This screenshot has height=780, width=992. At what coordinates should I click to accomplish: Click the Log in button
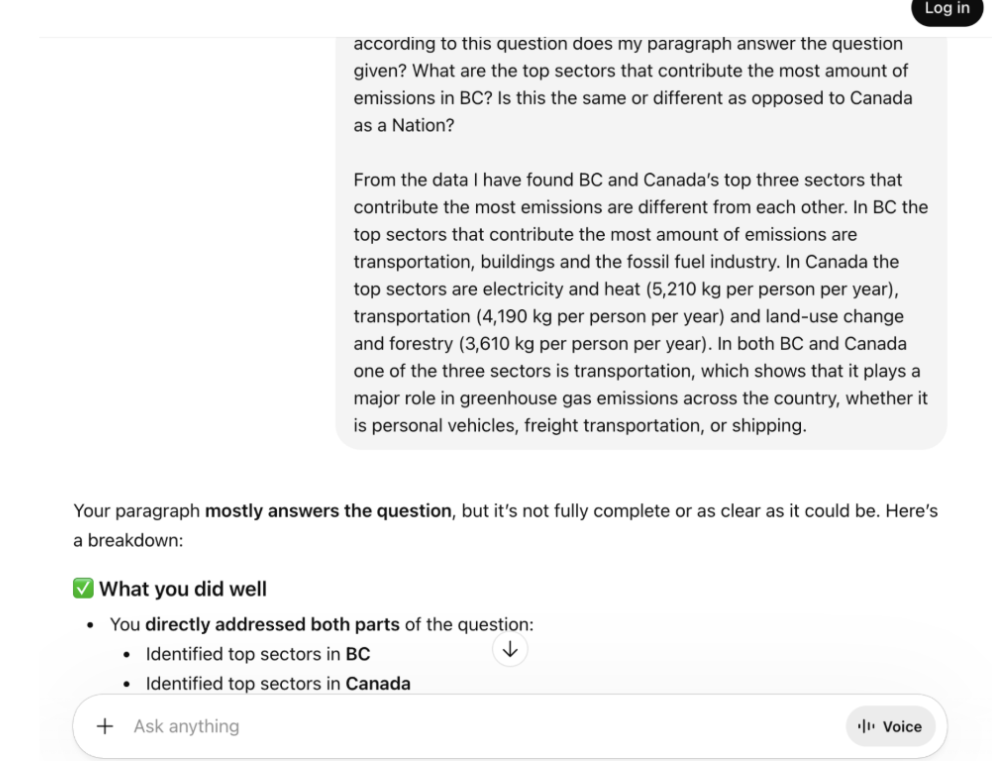[946, 9]
